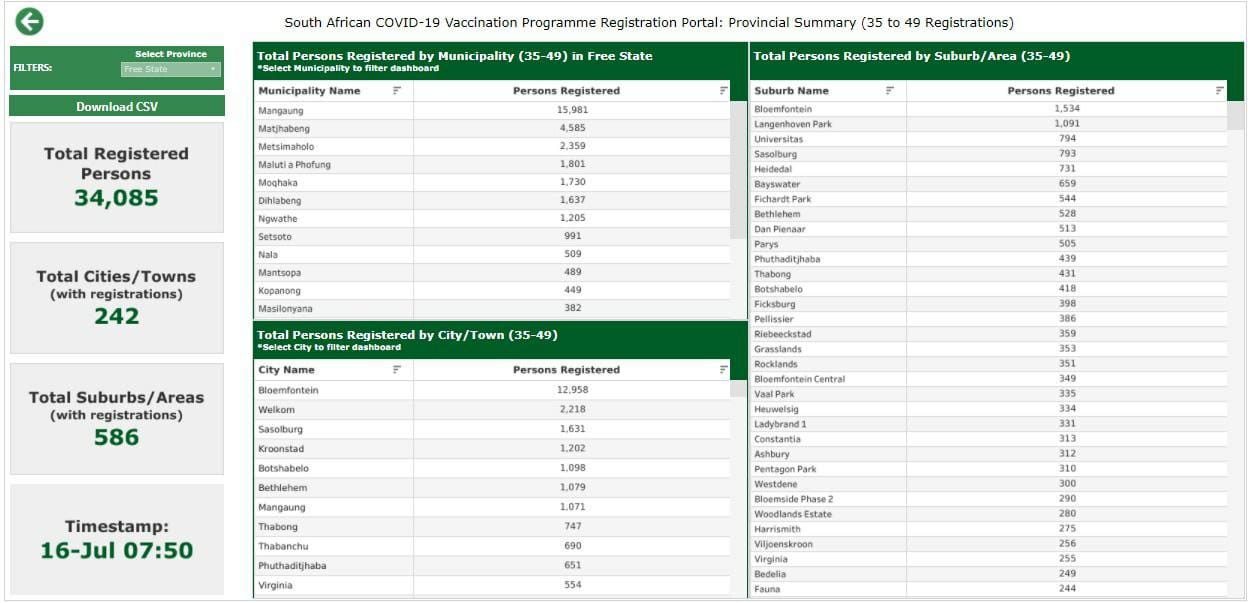Select Universitas in the suburb list
This screenshot has width=1248, height=603.
coord(778,139)
